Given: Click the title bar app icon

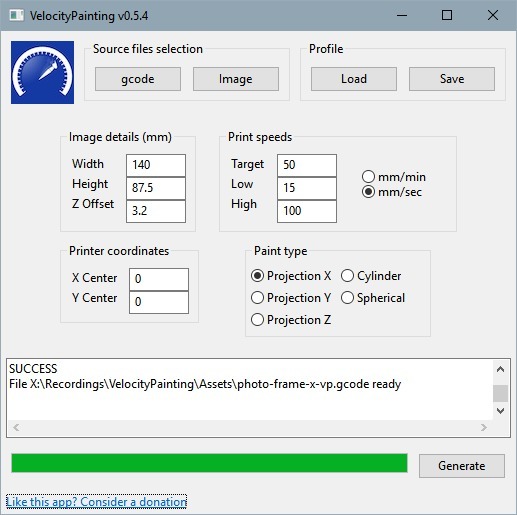Looking at the screenshot, I should (17, 15).
